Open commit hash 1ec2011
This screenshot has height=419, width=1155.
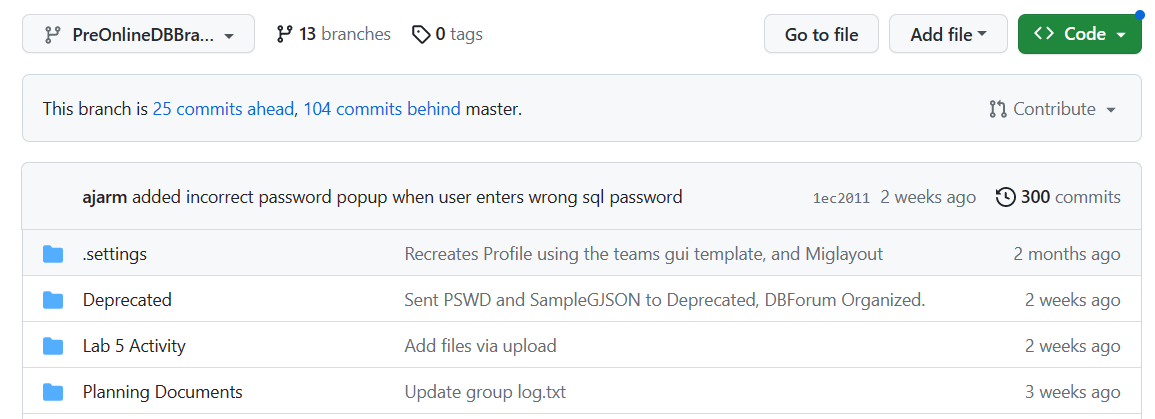841,198
